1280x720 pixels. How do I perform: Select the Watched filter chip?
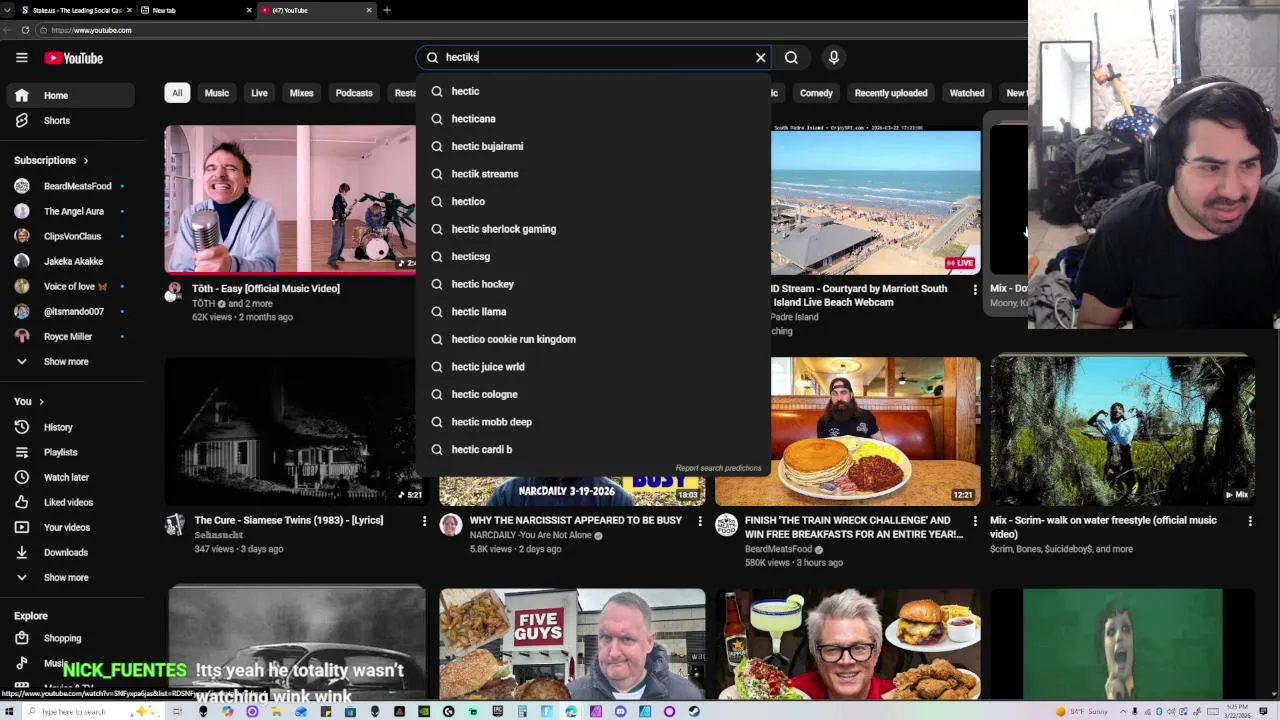pyautogui.click(x=967, y=93)
